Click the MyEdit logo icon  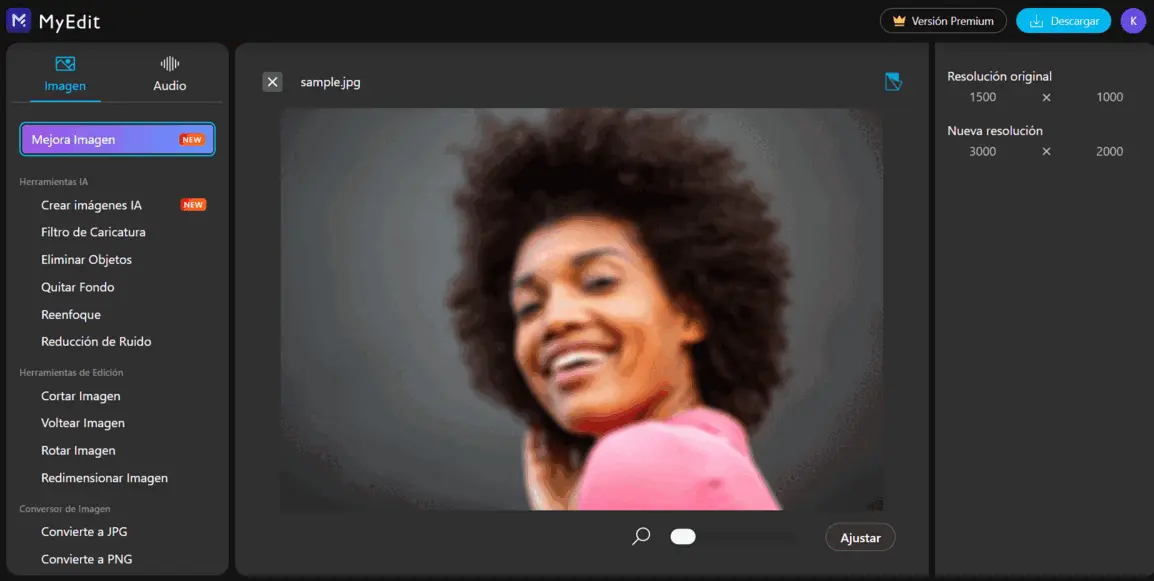pyautogui.click(x=18, y=21)
